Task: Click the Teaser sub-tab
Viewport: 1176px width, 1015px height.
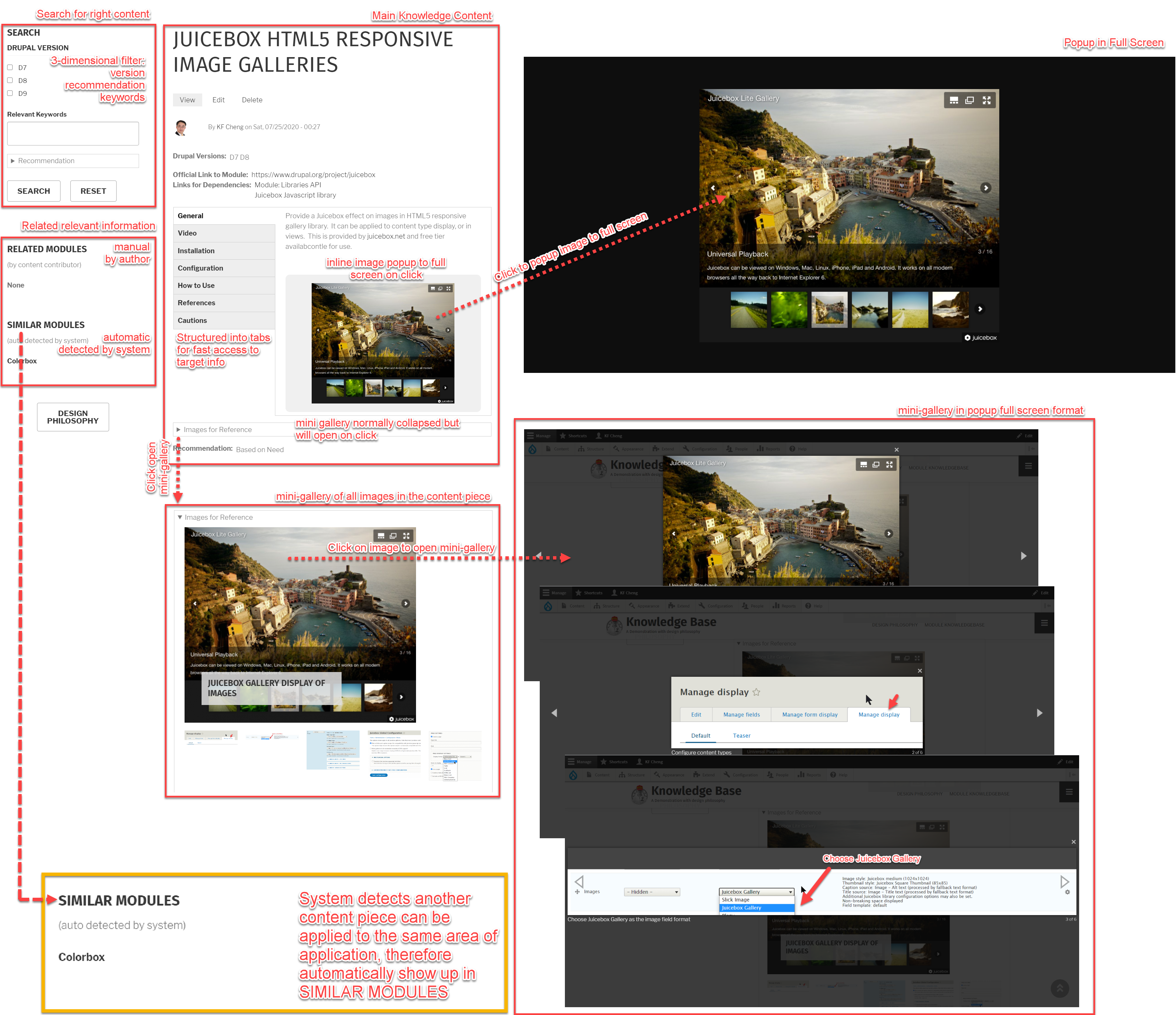Action: coord(741,736)
